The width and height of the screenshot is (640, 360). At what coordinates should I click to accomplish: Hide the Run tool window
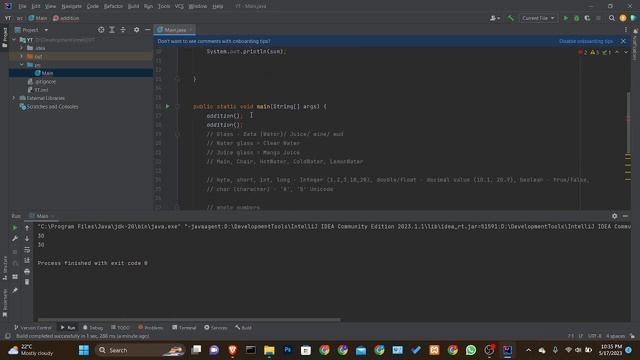(625, 216)
